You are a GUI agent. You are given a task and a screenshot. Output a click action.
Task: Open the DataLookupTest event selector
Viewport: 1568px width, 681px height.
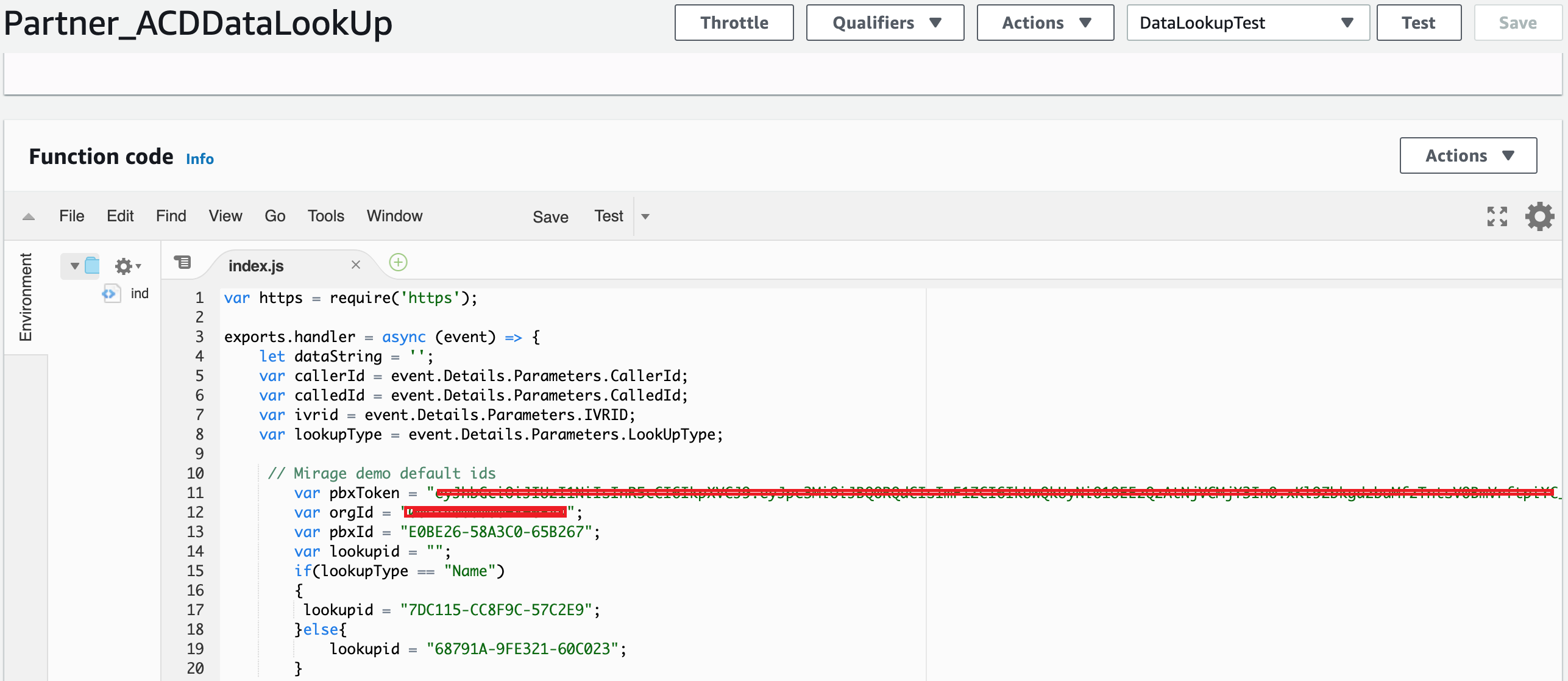coord(1248,23)
